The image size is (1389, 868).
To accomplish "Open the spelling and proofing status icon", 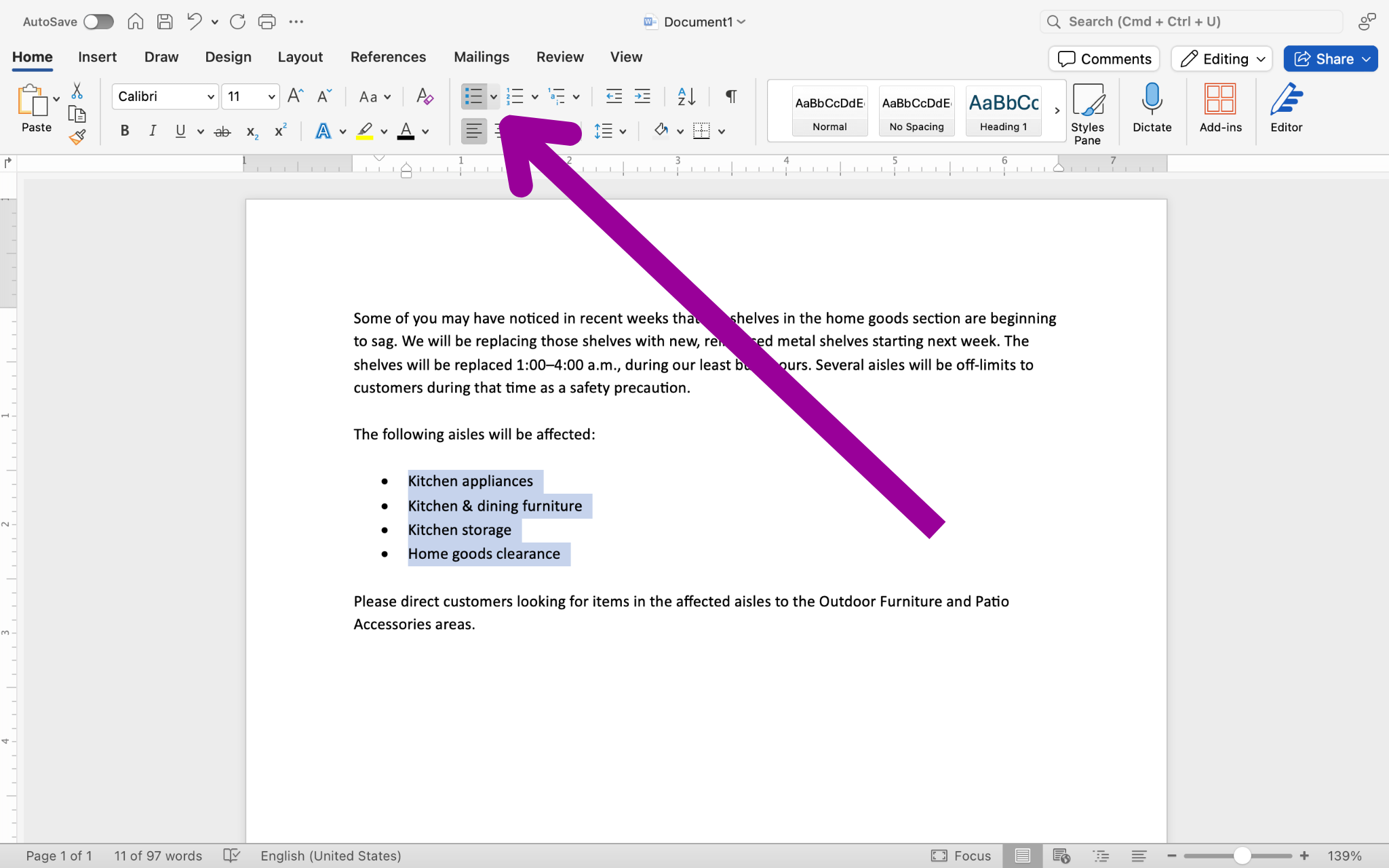I will (x=231, y=856).
